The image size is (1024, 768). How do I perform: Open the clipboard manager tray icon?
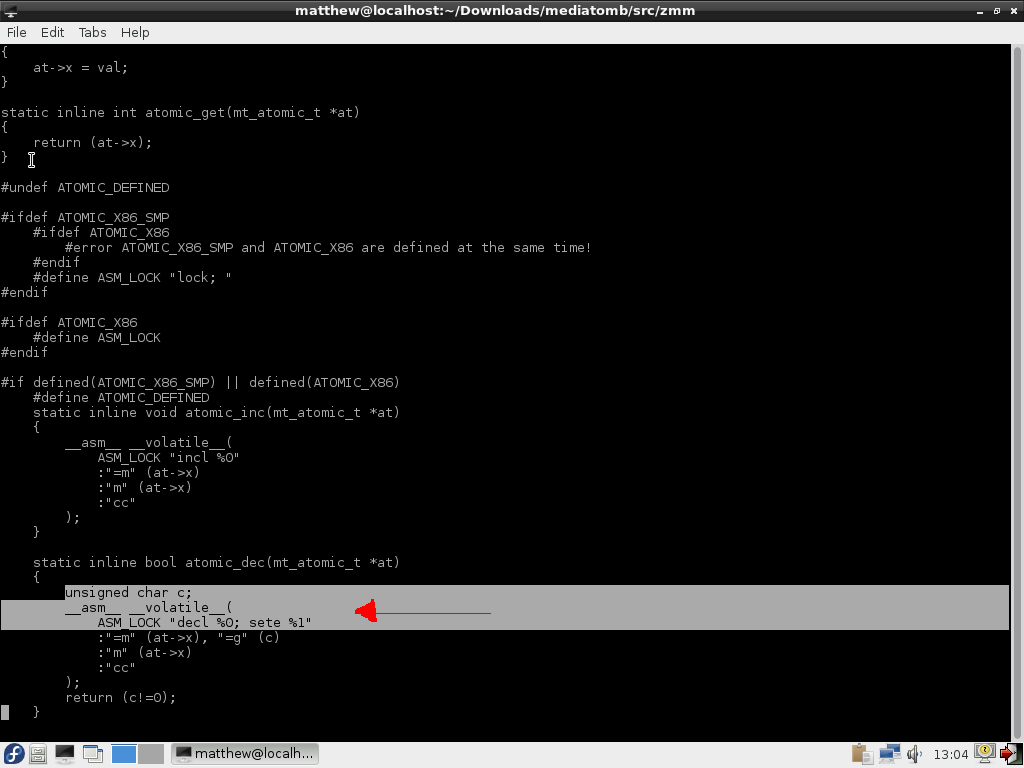pos(862,754)
